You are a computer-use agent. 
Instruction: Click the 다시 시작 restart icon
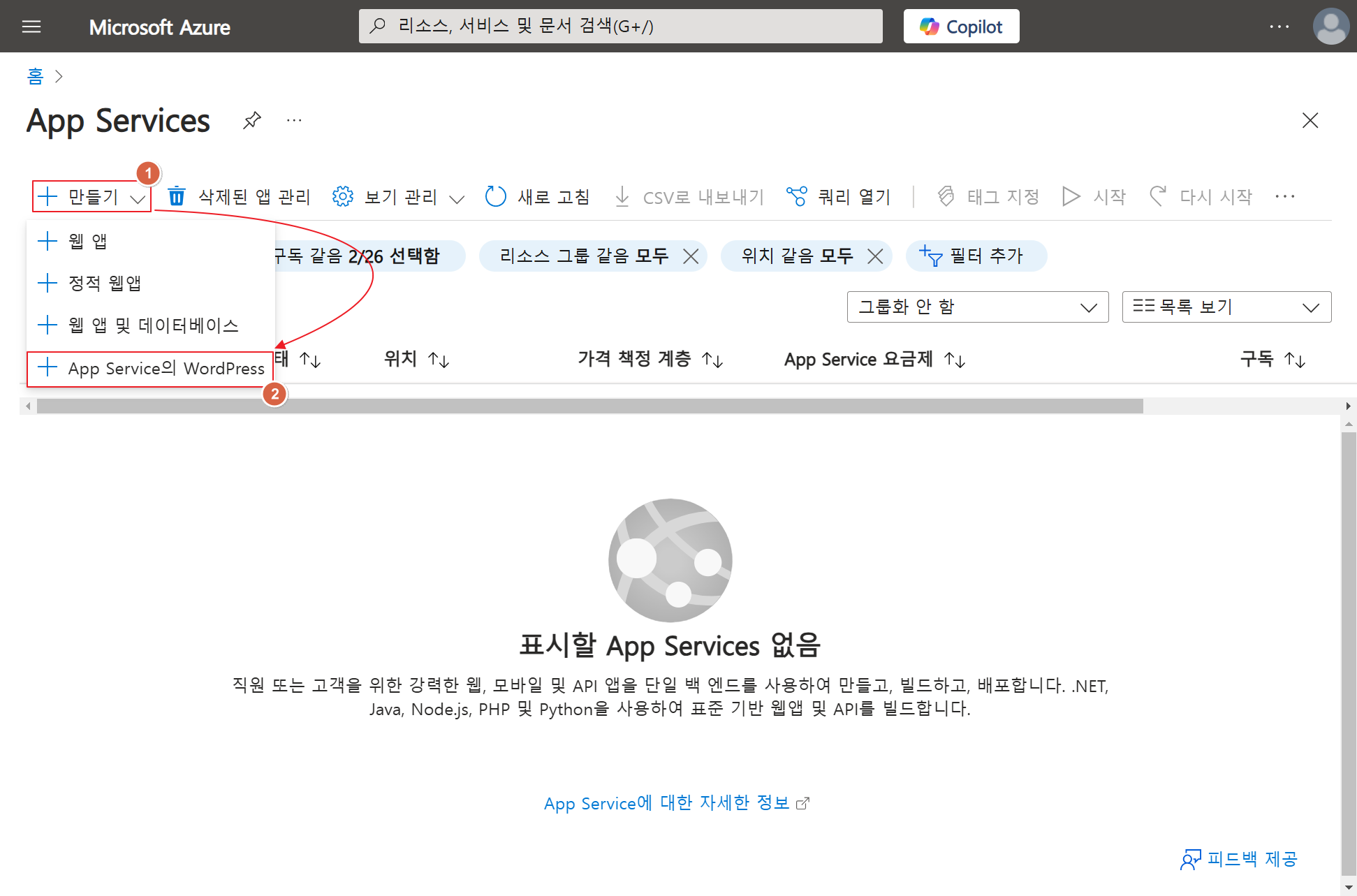coord(1158,197)
